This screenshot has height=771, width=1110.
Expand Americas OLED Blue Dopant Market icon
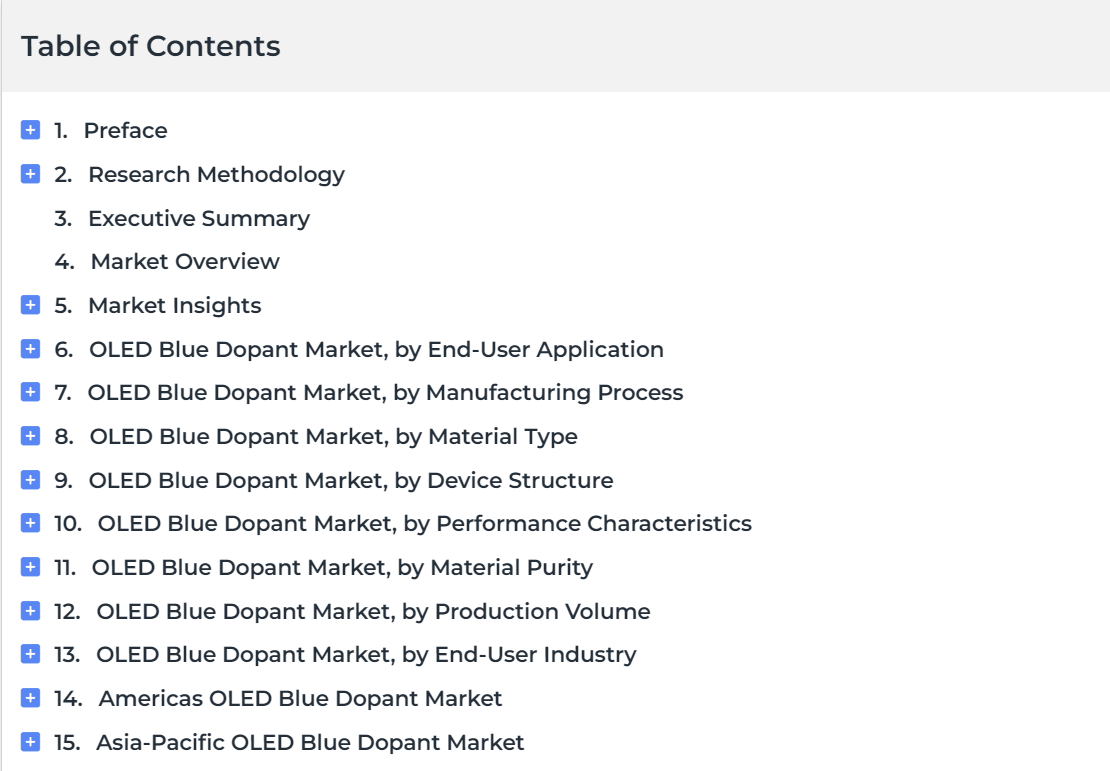[x=31, y=698]
